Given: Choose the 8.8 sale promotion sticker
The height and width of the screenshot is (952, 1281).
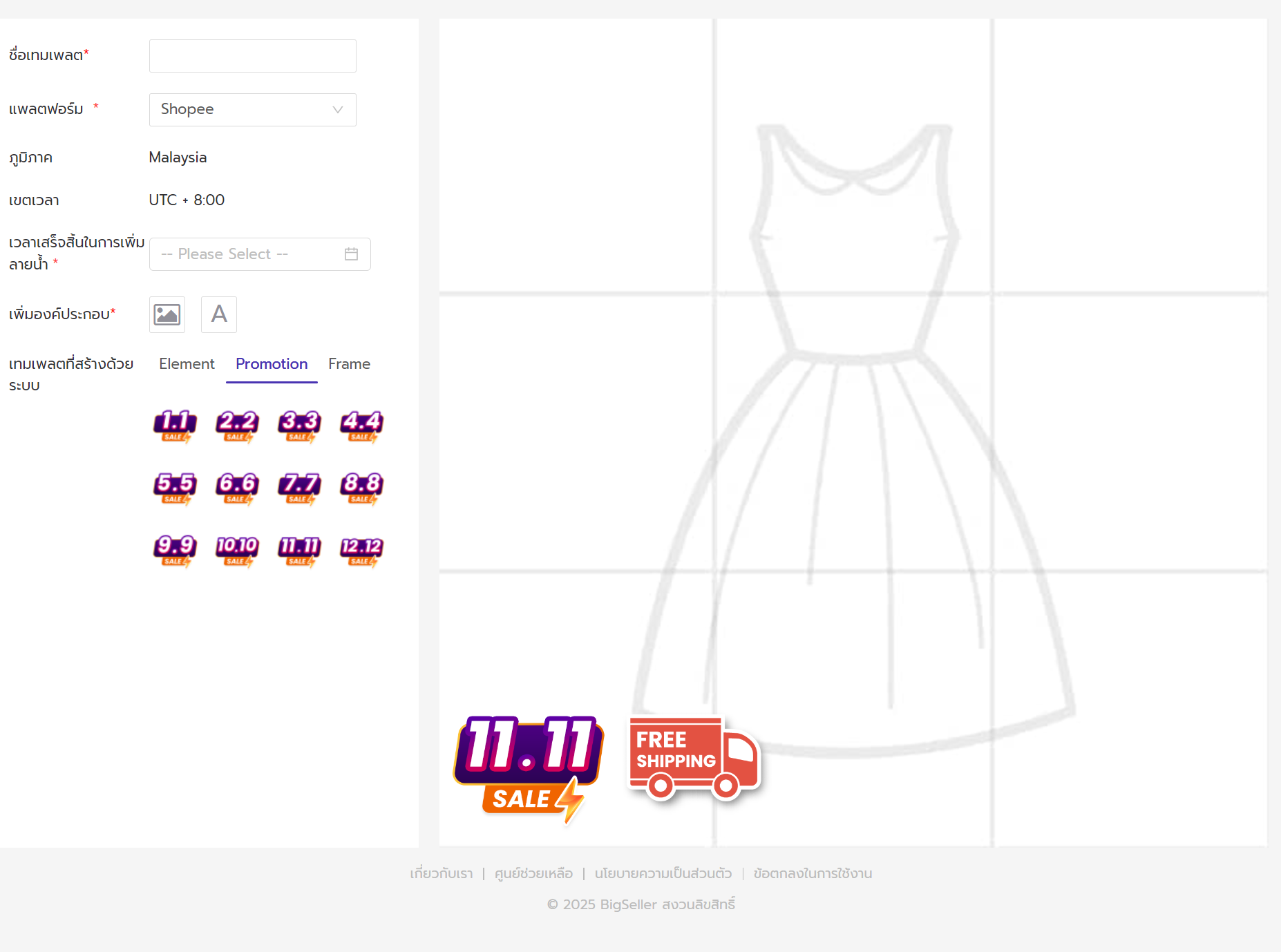Looking at the screenshot, I should pos(361,488).
